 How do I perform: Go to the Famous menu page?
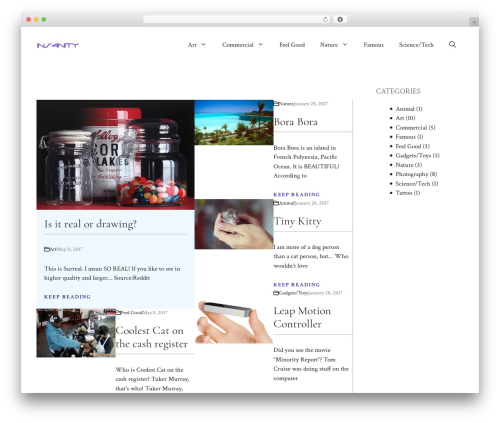coord(373,45)
